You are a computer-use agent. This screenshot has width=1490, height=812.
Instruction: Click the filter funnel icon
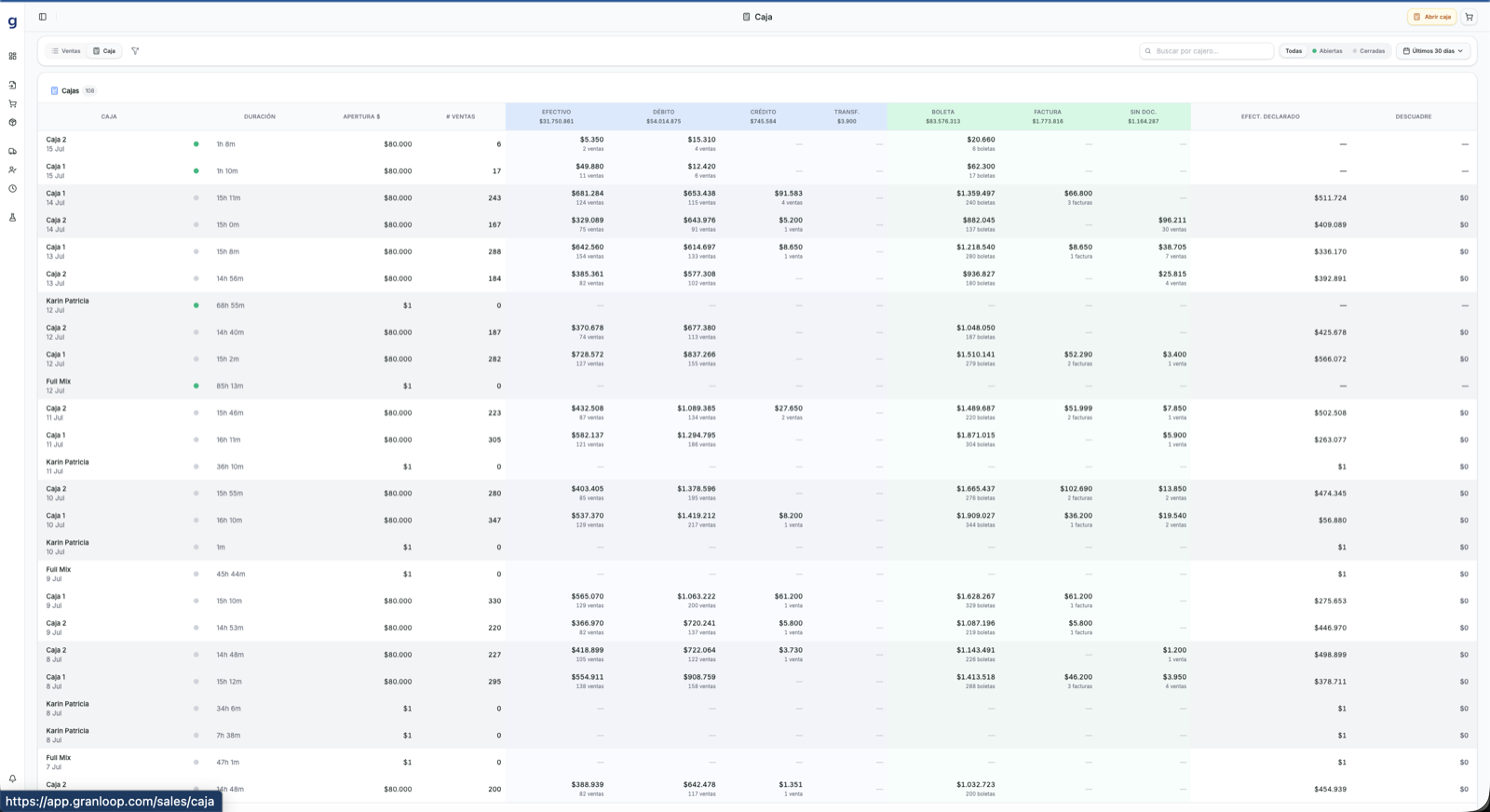click(135, 51)
